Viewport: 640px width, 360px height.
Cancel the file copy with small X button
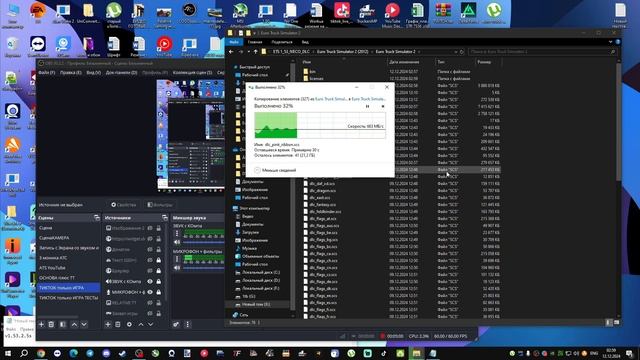[383, 106]
